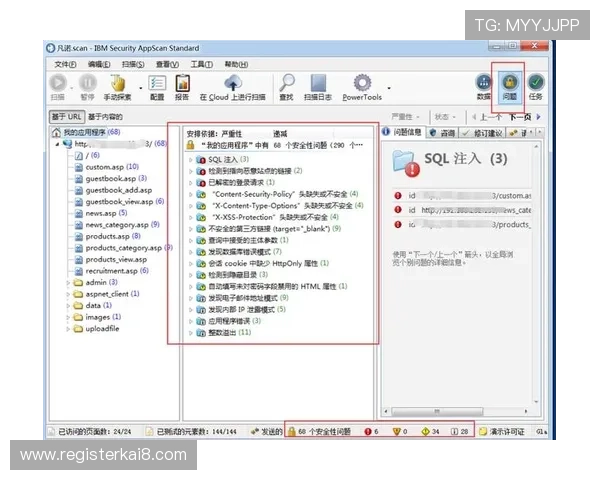Click the high severity count icon in status bar

[x=368, y=431]
